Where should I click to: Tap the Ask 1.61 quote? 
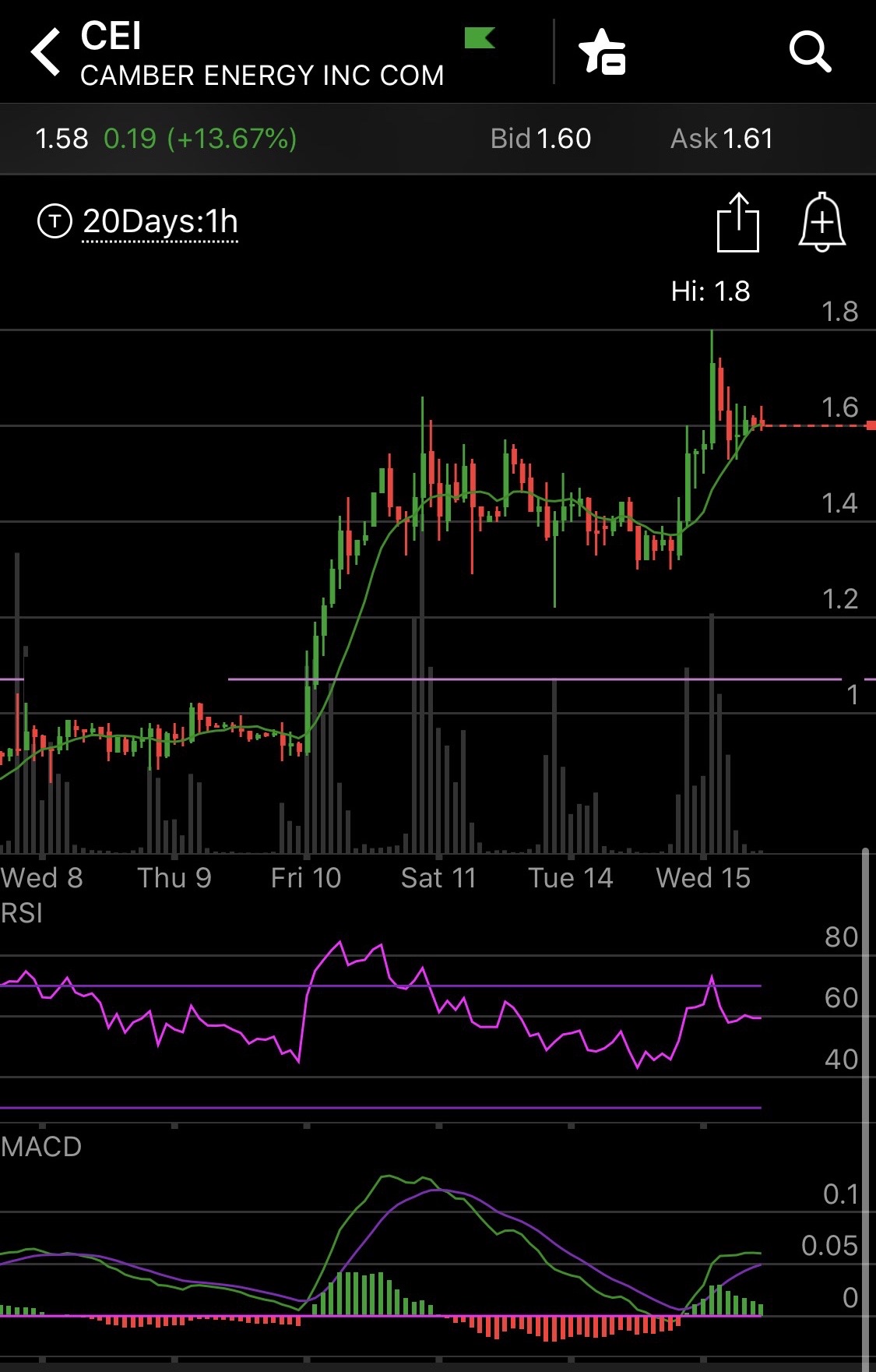pos(722,139)
